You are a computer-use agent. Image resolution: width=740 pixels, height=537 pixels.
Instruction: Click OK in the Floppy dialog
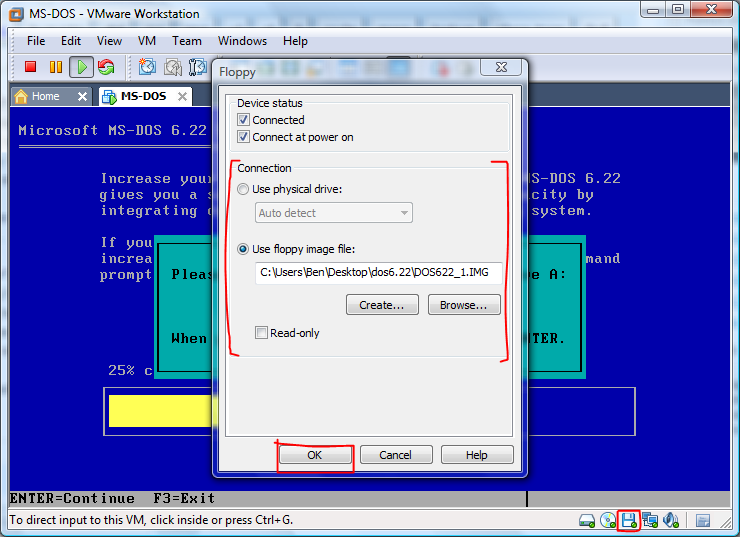315,455
